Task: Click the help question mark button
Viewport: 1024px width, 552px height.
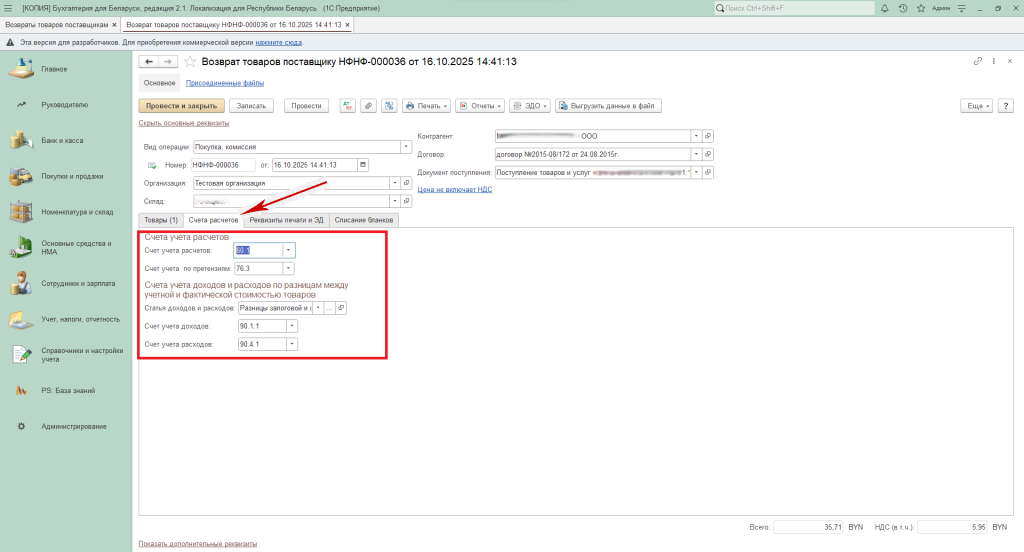Action: pyautogui.click(x=1005, y=105)
